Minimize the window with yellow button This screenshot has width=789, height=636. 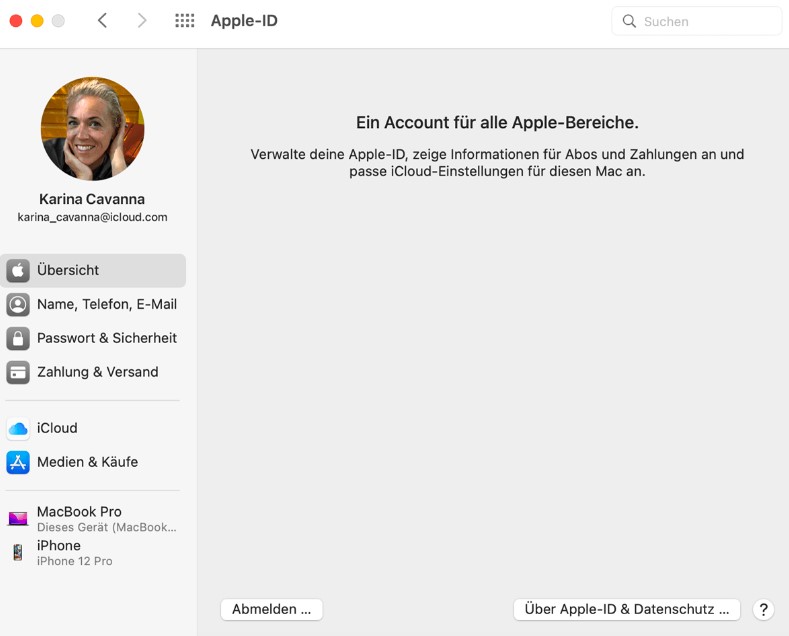pos(37,21)
